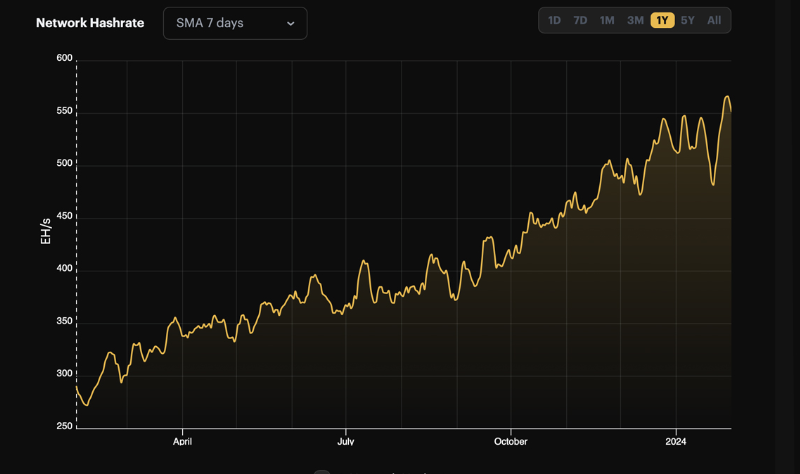
Task: Click the highest peak of the hashrate line
Action: pyautogui.click(x=727, y=97)
